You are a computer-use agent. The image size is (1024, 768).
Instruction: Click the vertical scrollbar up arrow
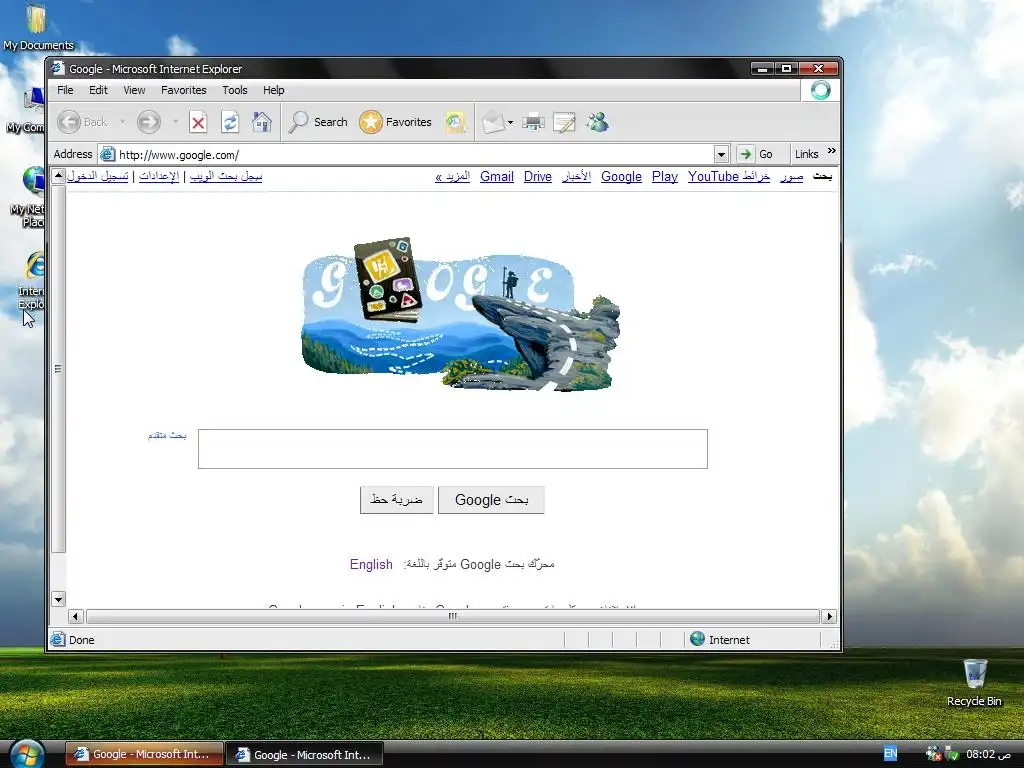(58, 176)
